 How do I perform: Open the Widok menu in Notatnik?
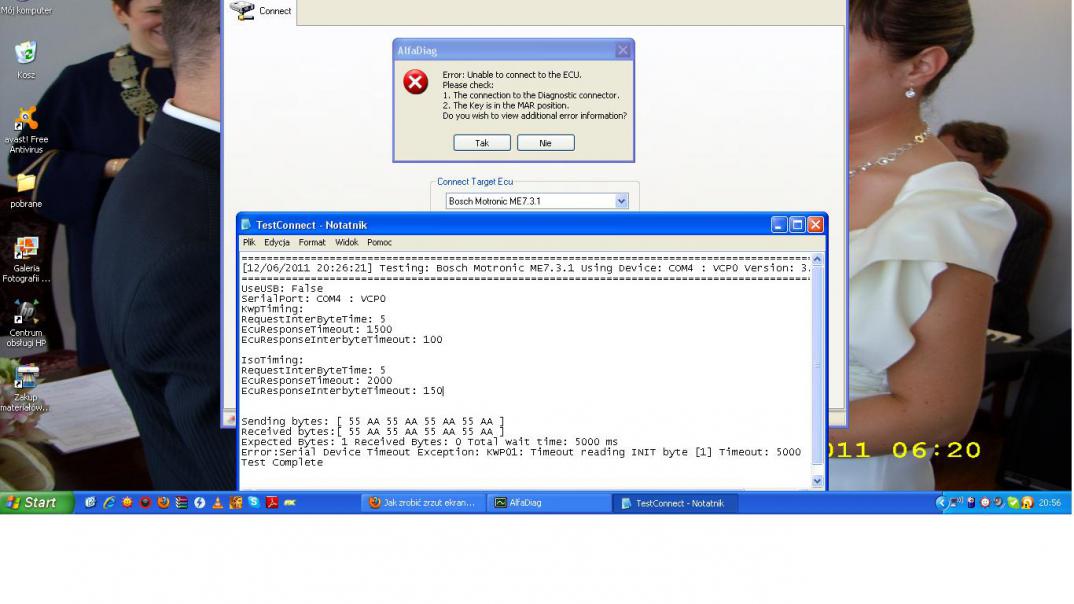pos(347,242)
